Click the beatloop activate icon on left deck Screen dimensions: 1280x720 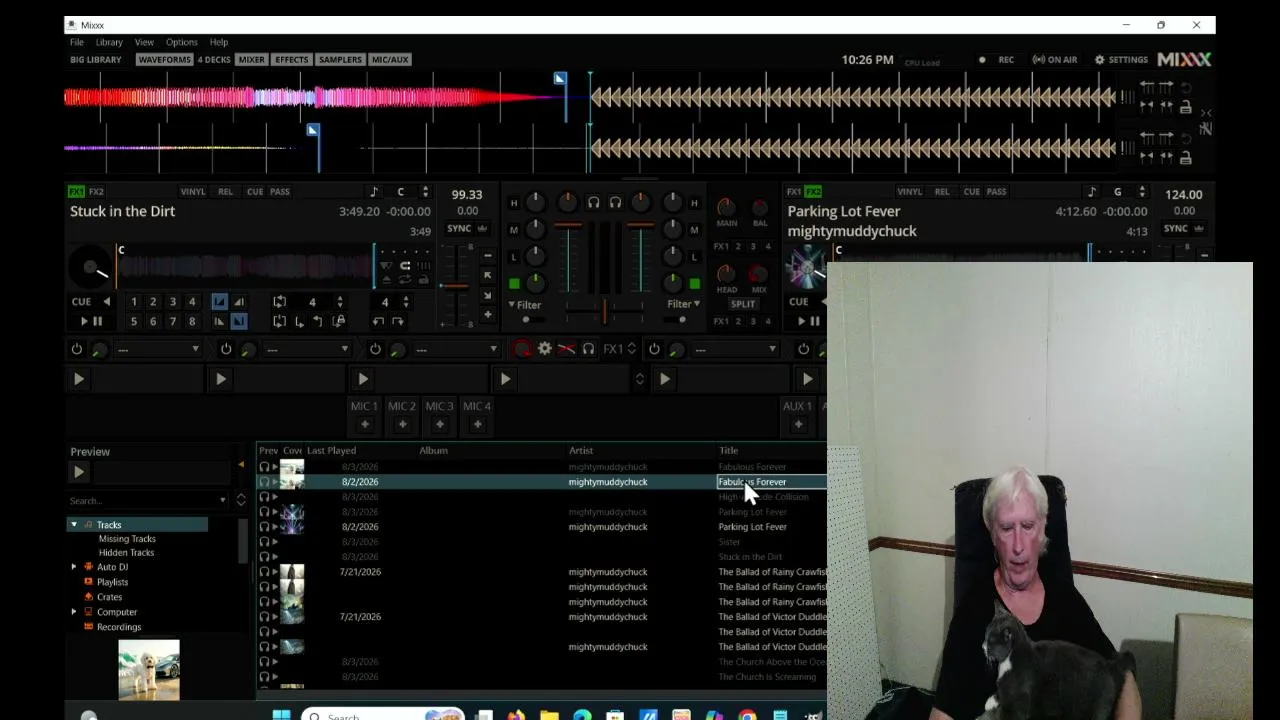(279, 302)
